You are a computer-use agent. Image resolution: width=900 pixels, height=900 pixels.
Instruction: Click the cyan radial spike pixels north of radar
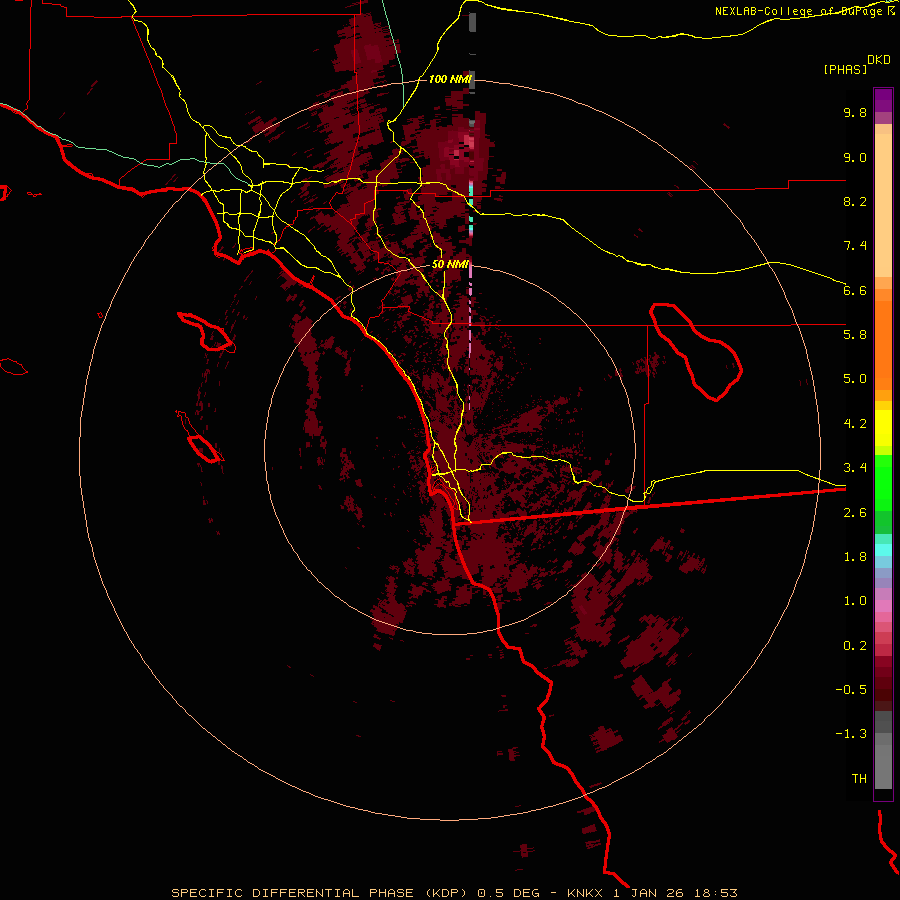(471, 210)
